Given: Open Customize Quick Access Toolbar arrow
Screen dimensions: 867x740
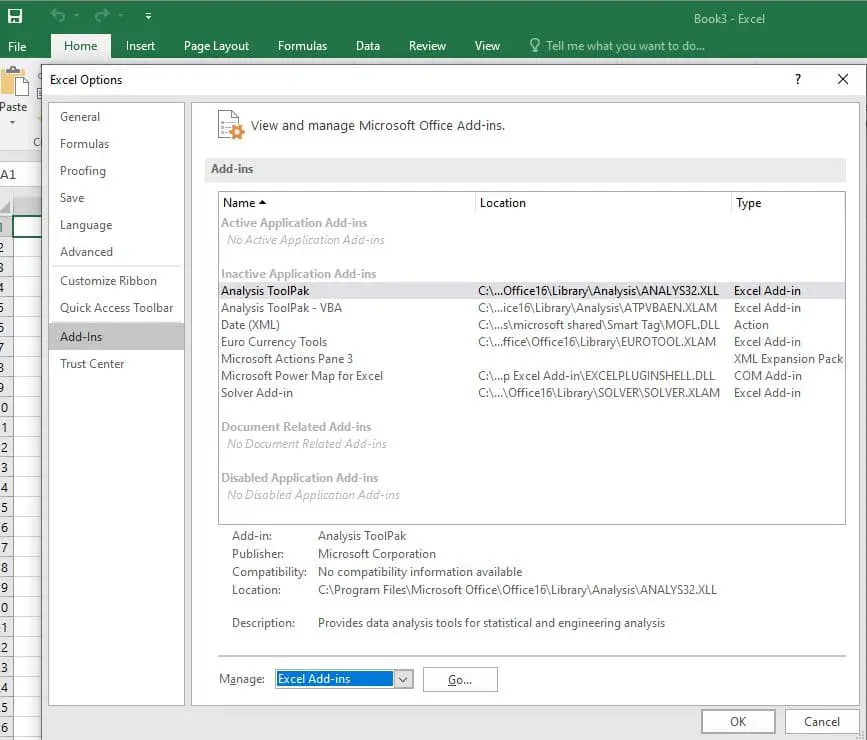Looking at the screenshot, I should click(x=148, y=17).
